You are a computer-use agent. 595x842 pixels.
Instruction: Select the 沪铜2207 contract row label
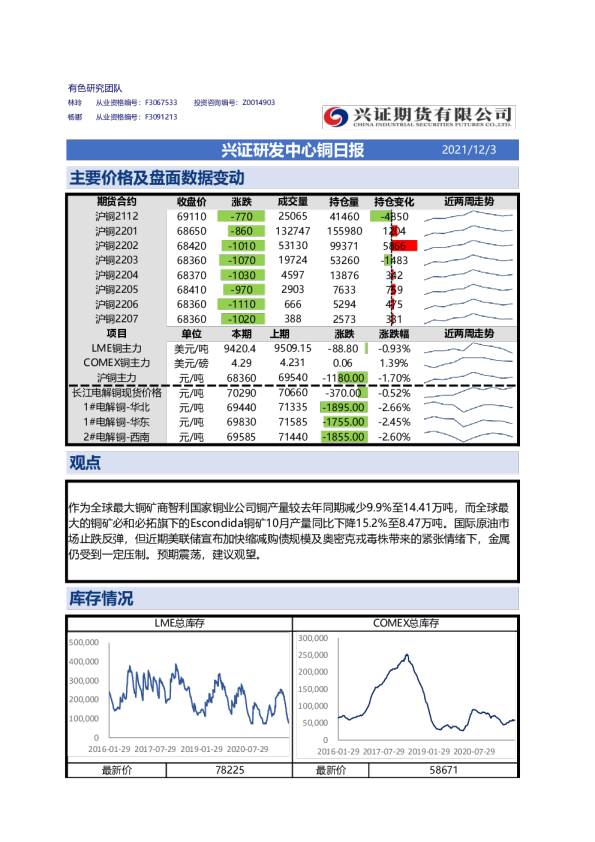(117, 318)
